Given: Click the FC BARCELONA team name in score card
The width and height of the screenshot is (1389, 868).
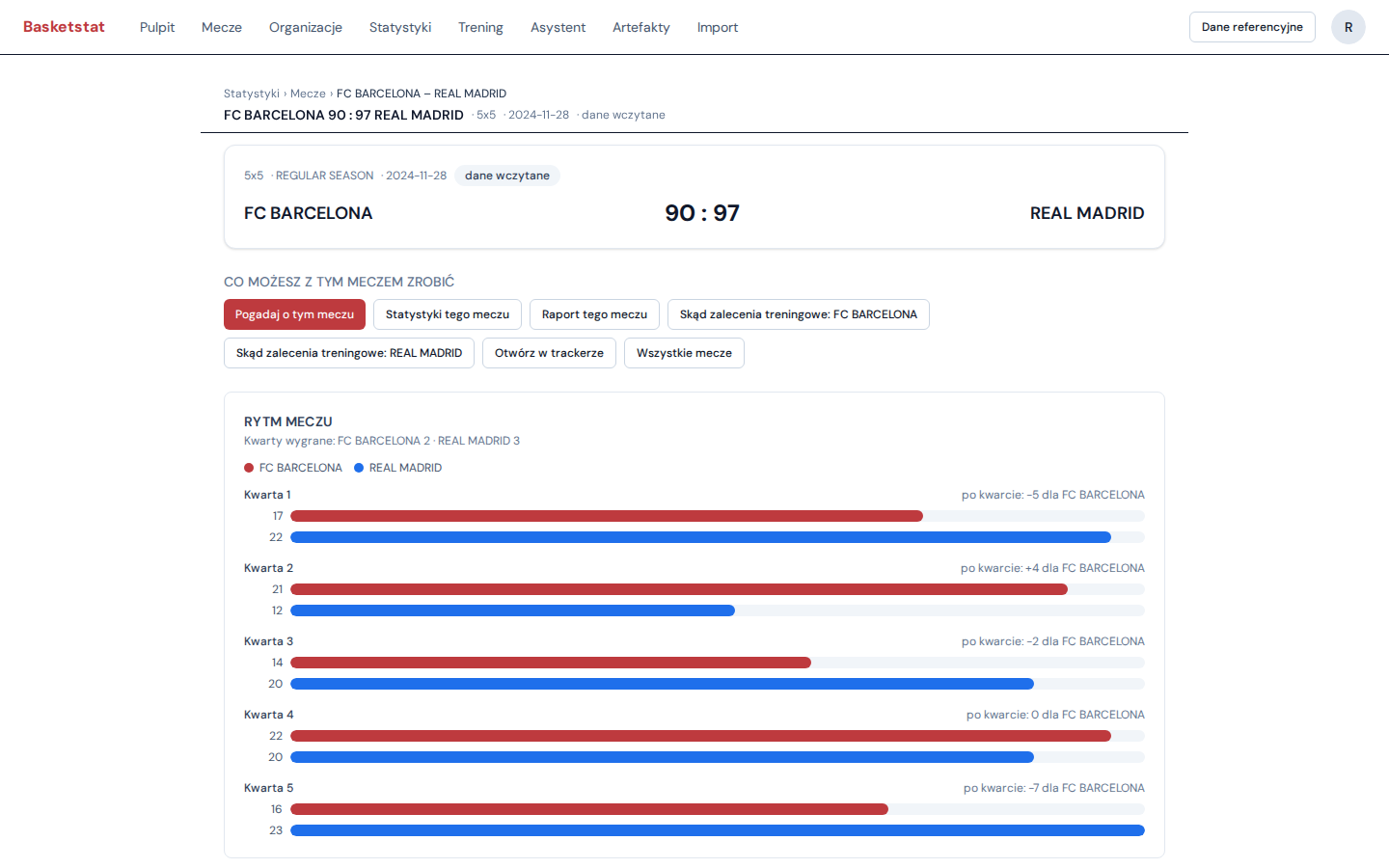Looking at the screenshot, I should (308, 213).
